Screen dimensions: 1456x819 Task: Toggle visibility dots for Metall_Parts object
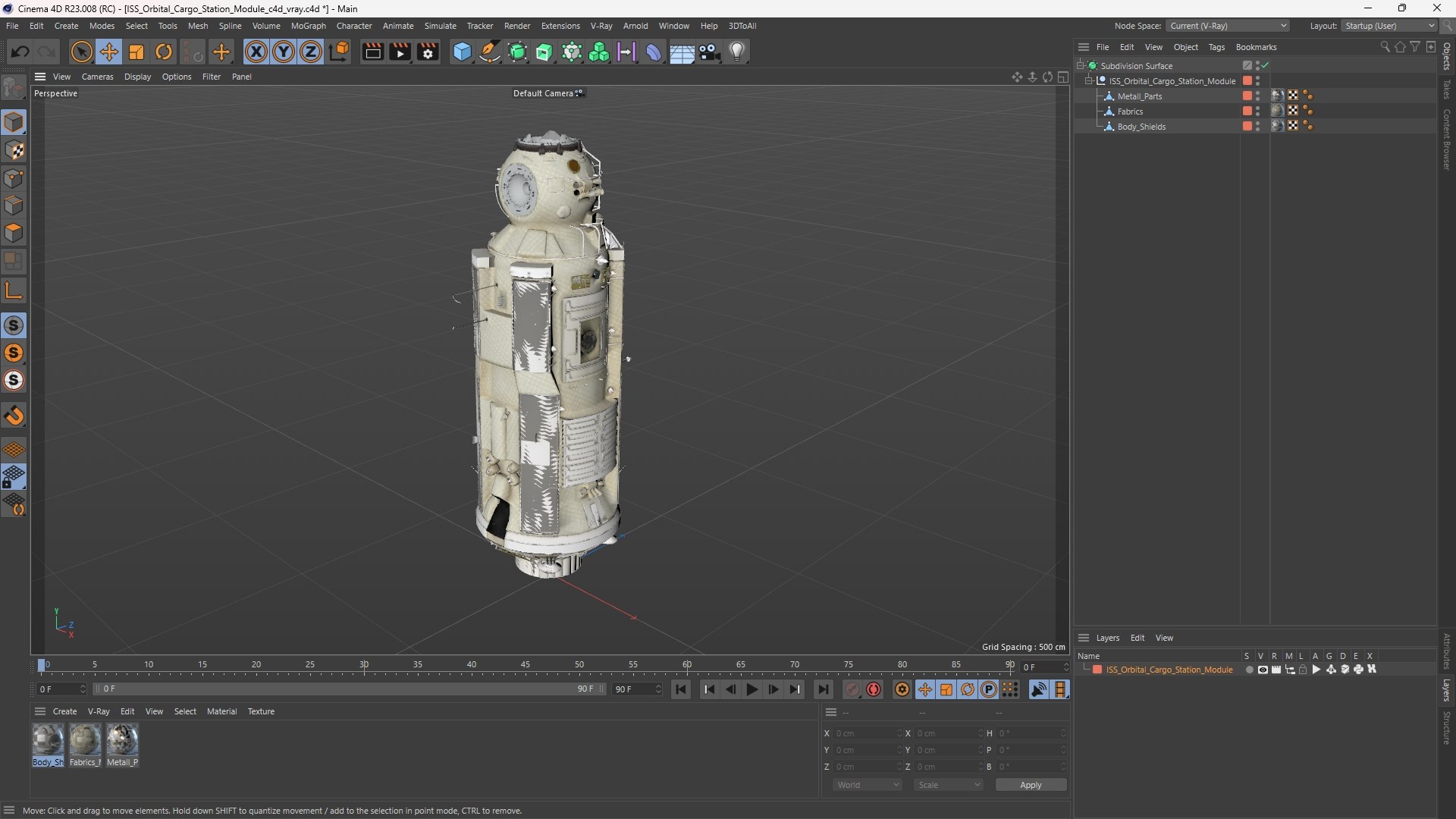pyautogui.click(x=1257, y=96)
